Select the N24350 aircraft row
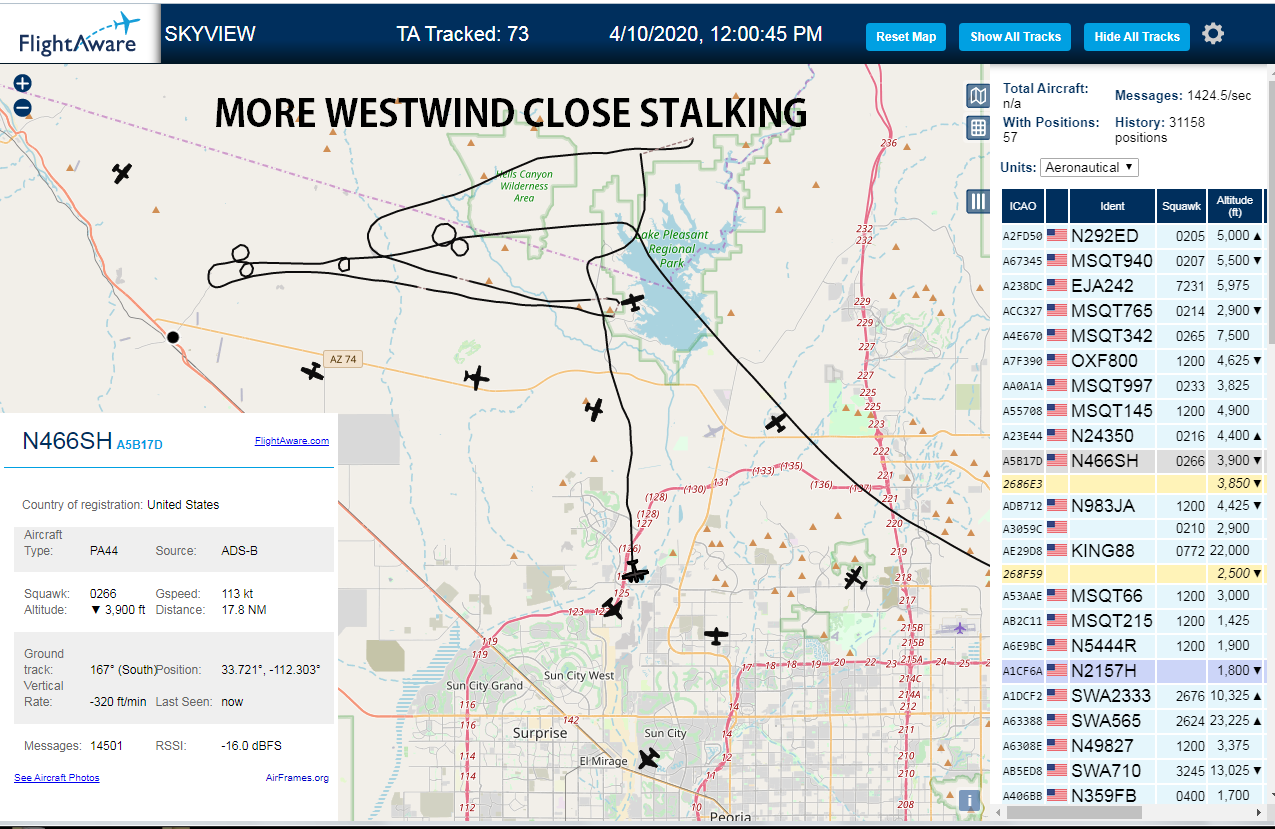Image resolution: width=1275 pixels, height=829 pixels. [x=1133, y=436]
